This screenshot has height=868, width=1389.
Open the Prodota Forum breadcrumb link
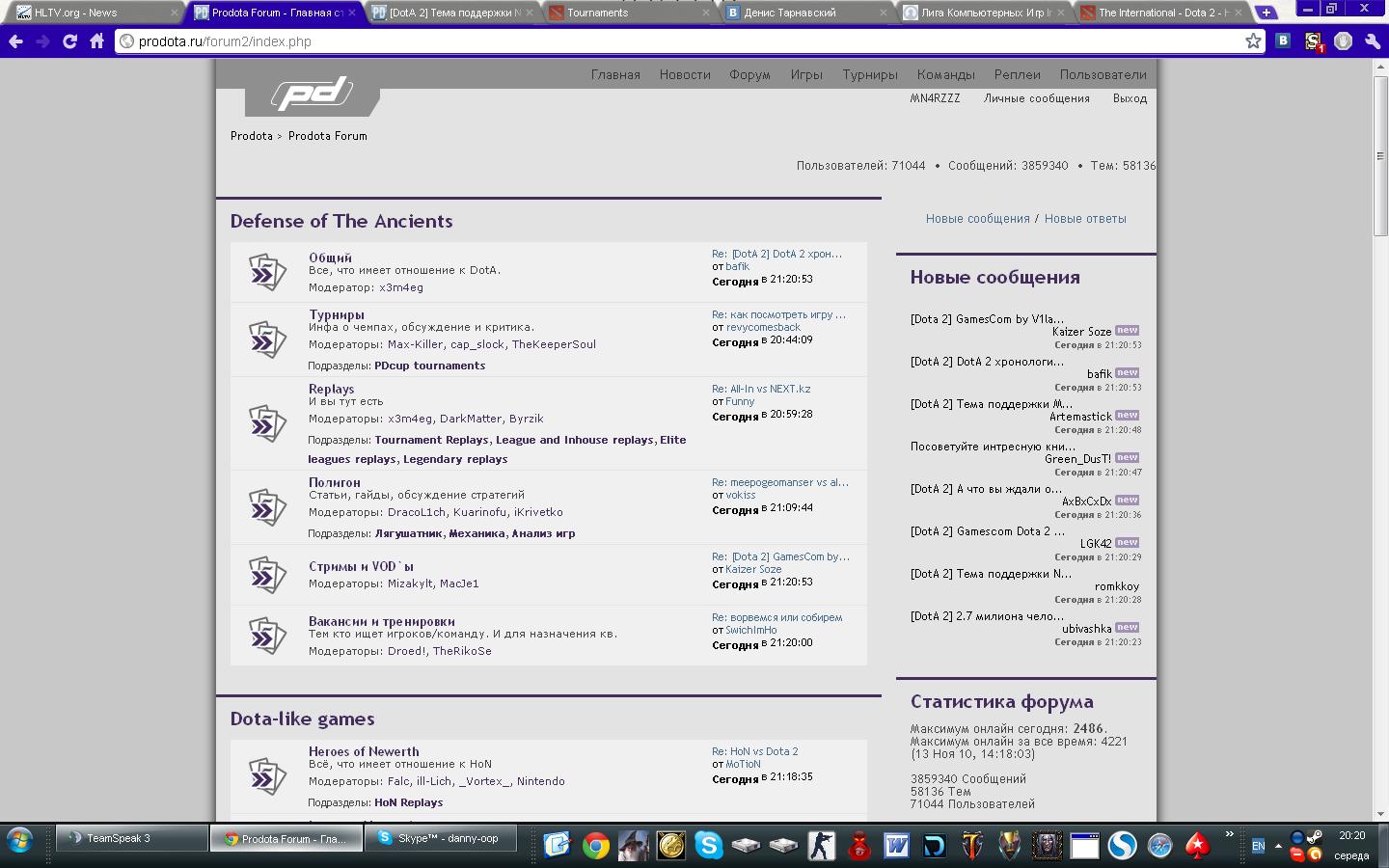point(328,136)
